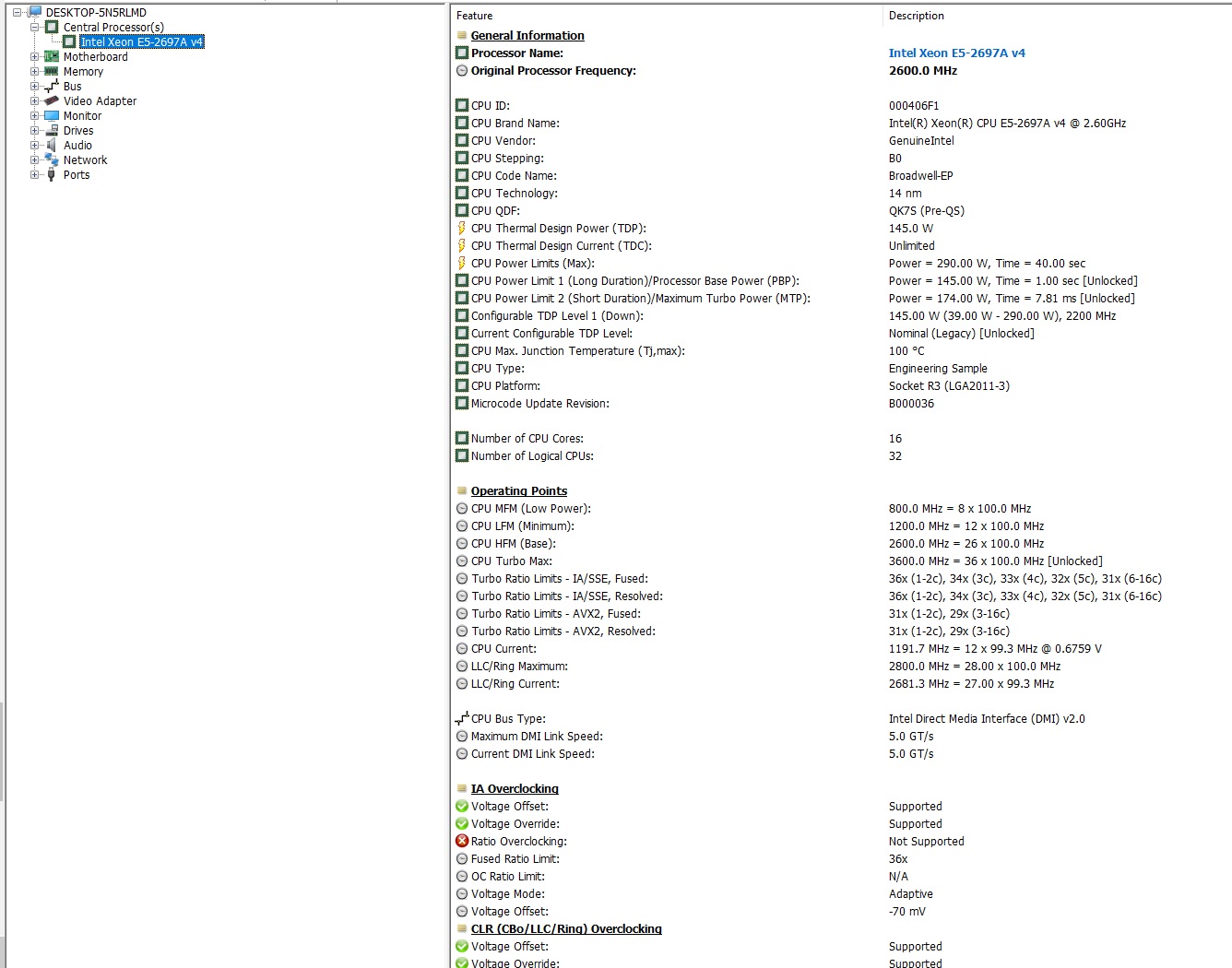Click the lightning icon beside CPU Power Limits (Max)

pyautogui.click(x=462, y=264)
